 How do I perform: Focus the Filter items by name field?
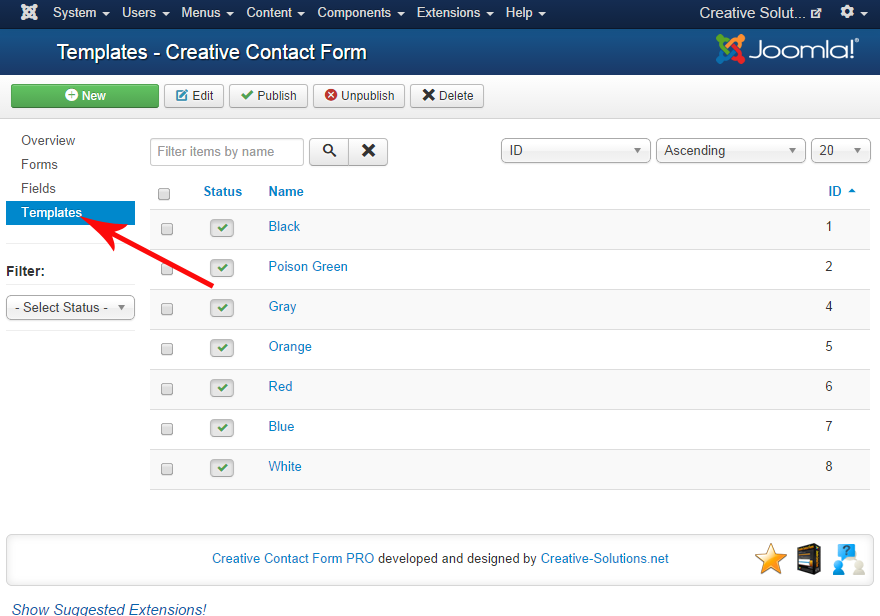pos(227,151)
